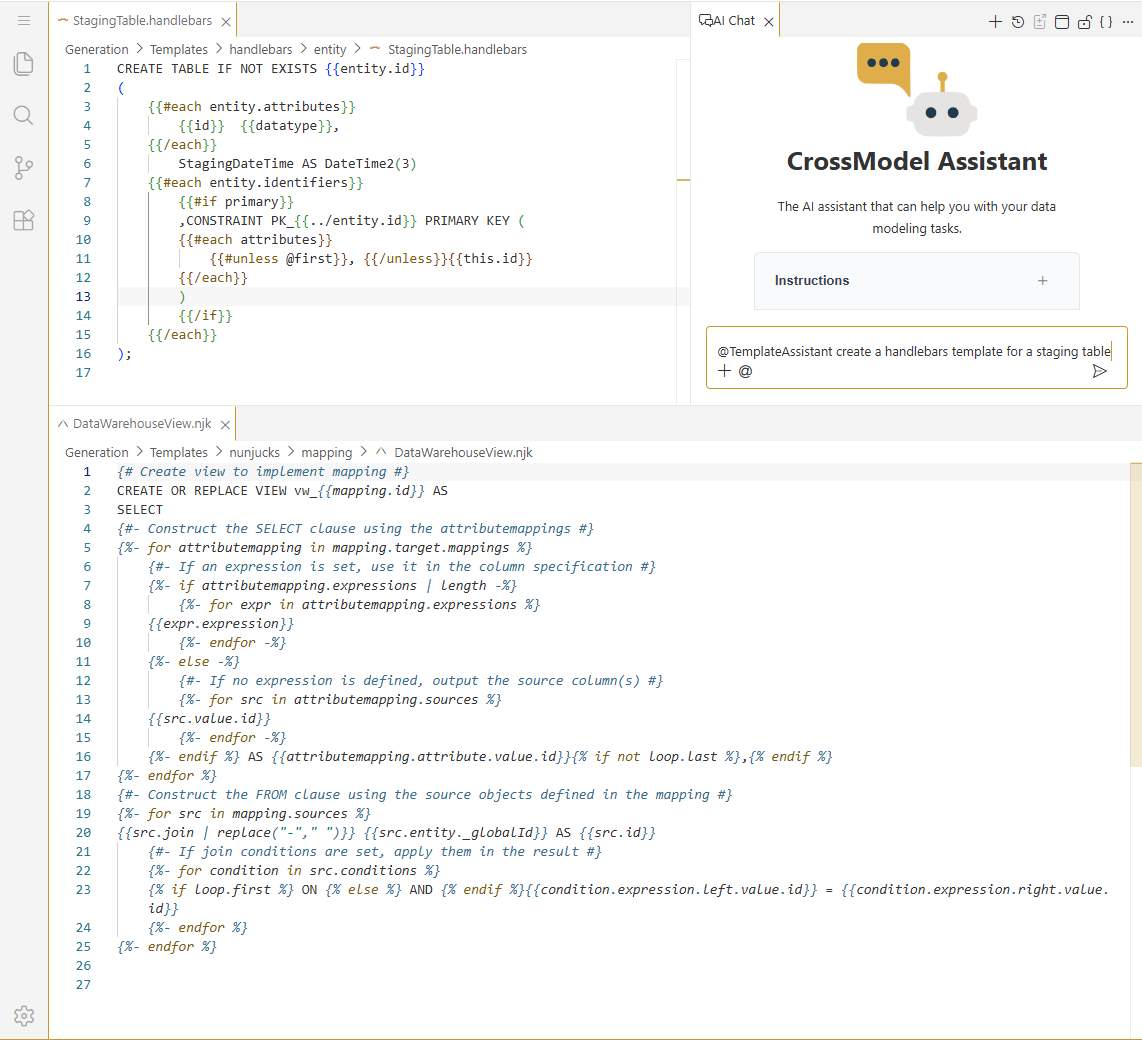This screenshot has height=1040, width=1142.
Task: Close the StagingTable.handlebars tab
Action: point(226,22)
